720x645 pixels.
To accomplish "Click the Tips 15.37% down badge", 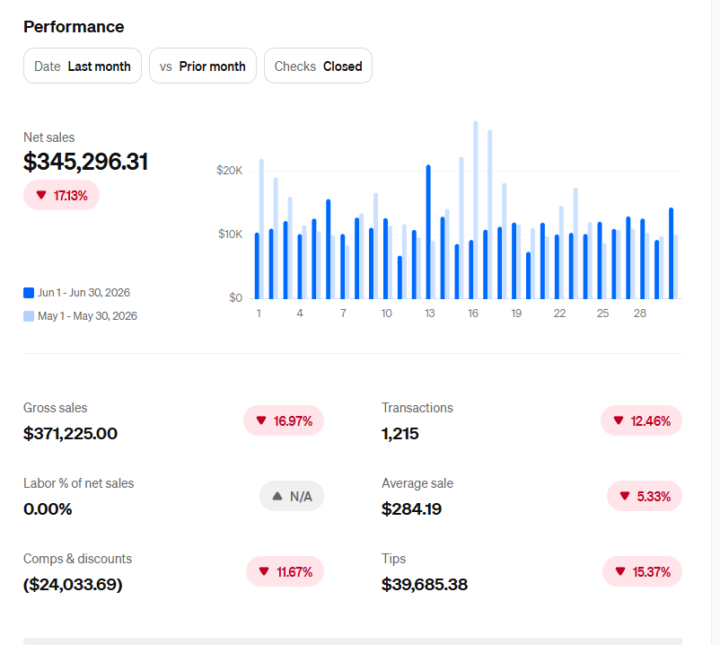I will point(642,572).
